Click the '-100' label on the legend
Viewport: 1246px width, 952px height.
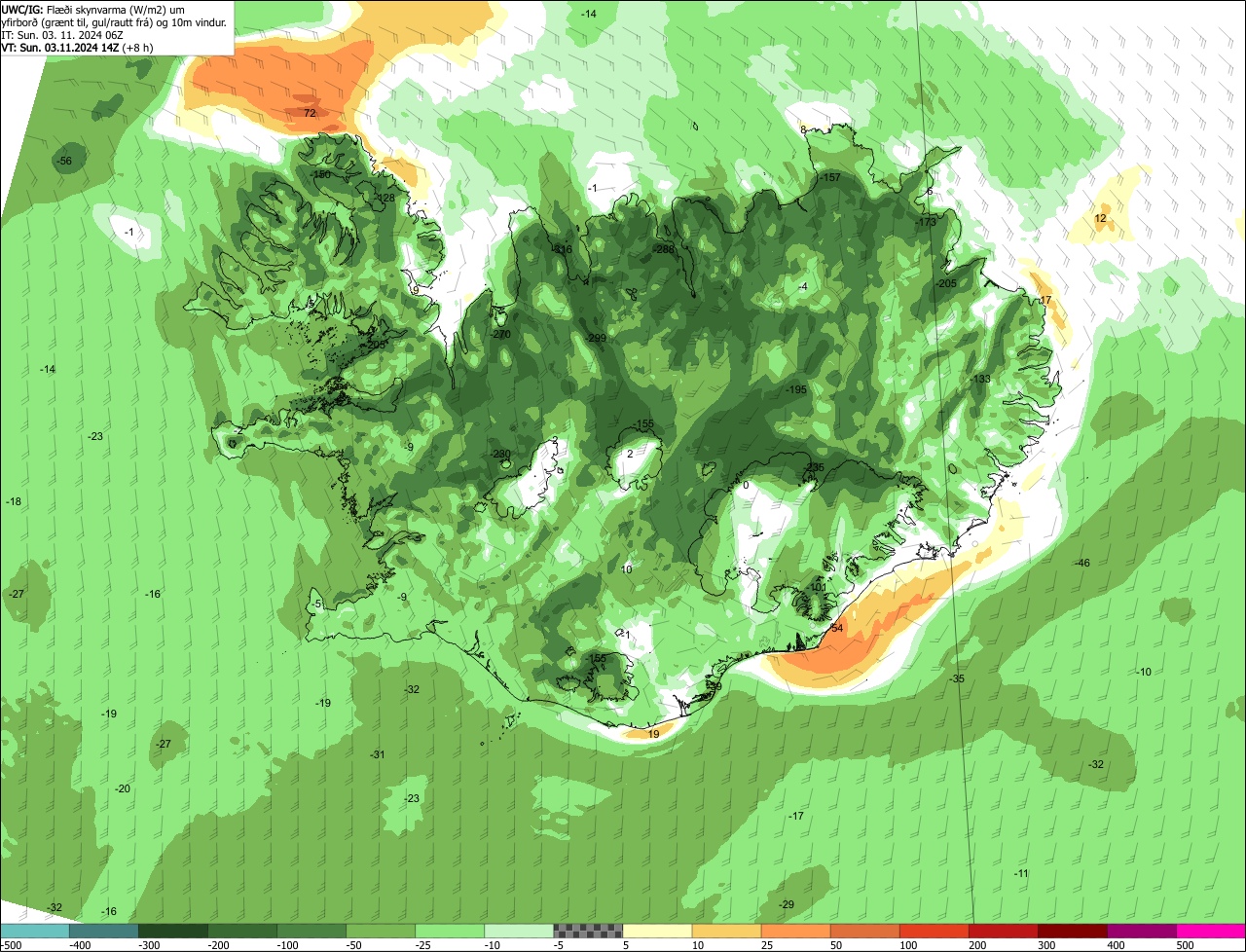point(287,945)
